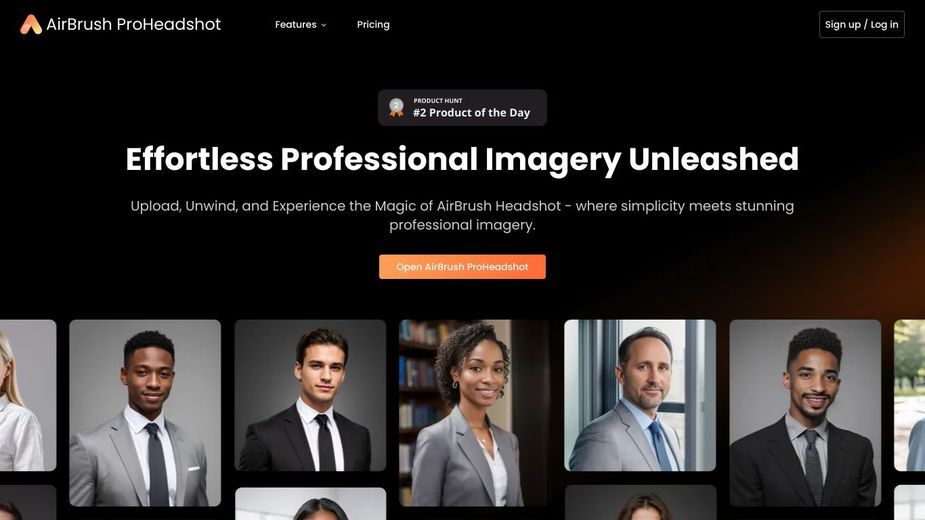Select headshot of bearded man in dark suit

pyautogui.click(x=805, y=413)
